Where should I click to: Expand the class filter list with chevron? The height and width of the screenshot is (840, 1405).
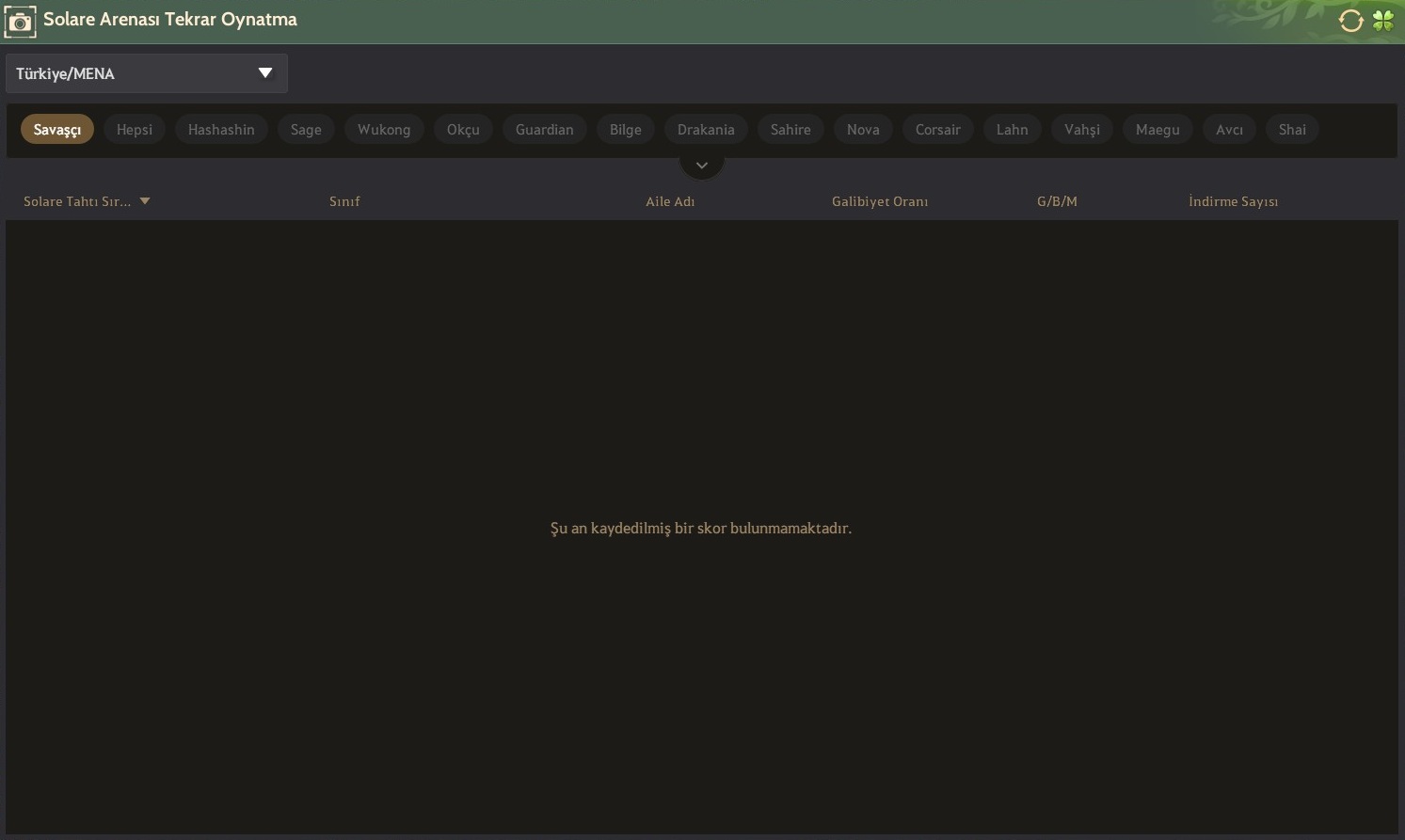[701, 166]
